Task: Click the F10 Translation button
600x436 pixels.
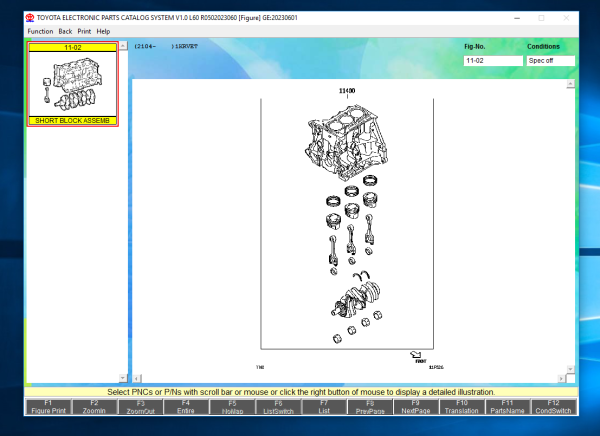Action: 461,405
